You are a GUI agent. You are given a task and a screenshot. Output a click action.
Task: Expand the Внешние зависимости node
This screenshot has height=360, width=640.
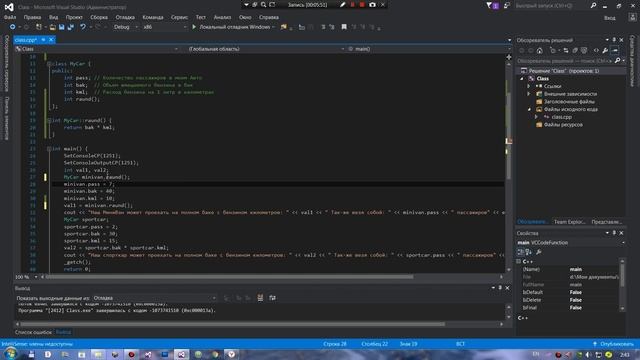coord(529,94)
